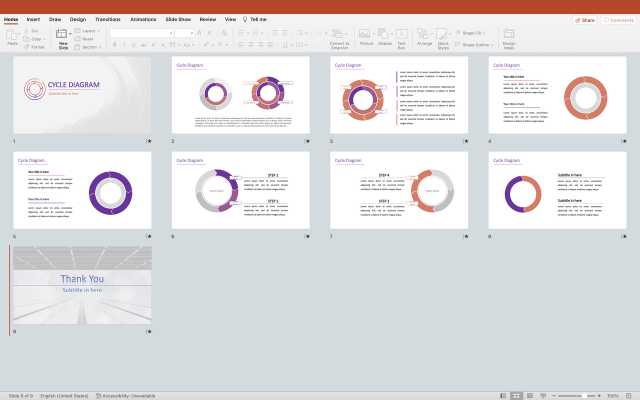Open the Insert tab
Screen dimensions: 640x400
[33, 19]
